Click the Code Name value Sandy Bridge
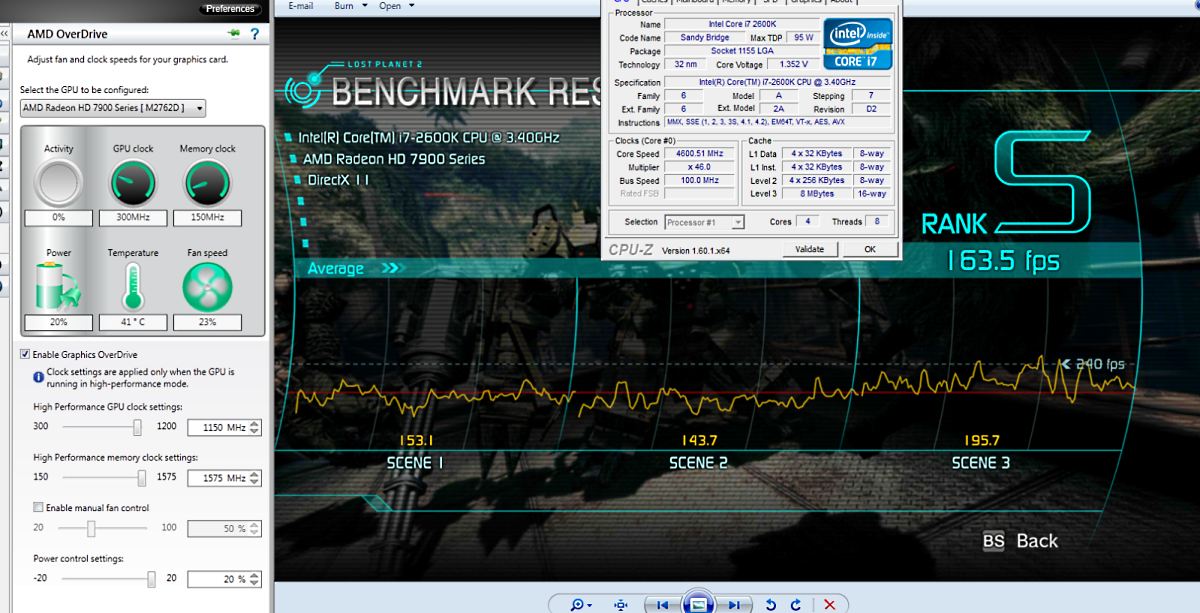 click(x=705, y=38)
